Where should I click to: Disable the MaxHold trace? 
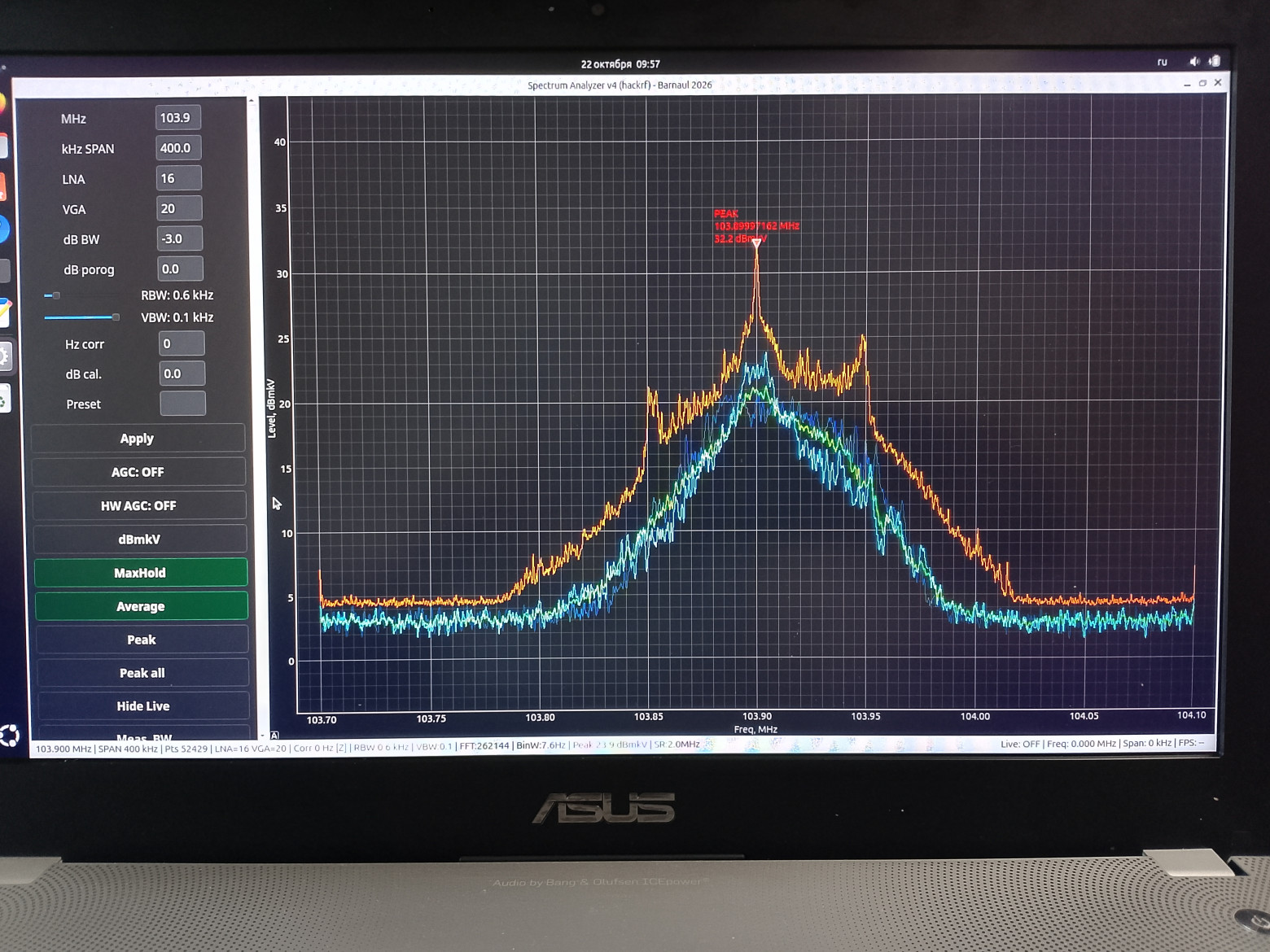(x=141, y=573)
